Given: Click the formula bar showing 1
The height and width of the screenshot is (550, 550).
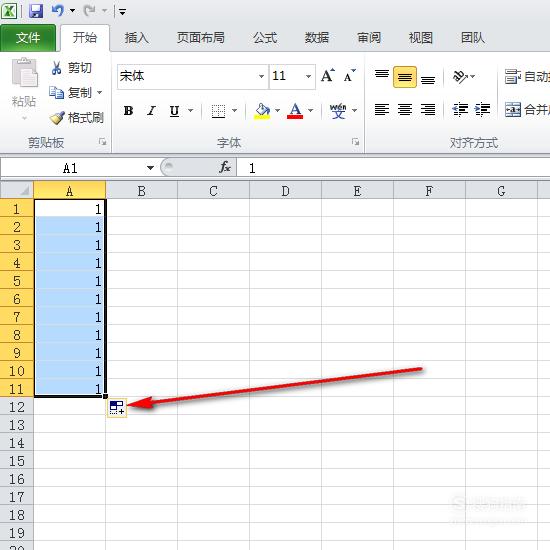Looking at the screenshot, I should (x=394, y=168).
